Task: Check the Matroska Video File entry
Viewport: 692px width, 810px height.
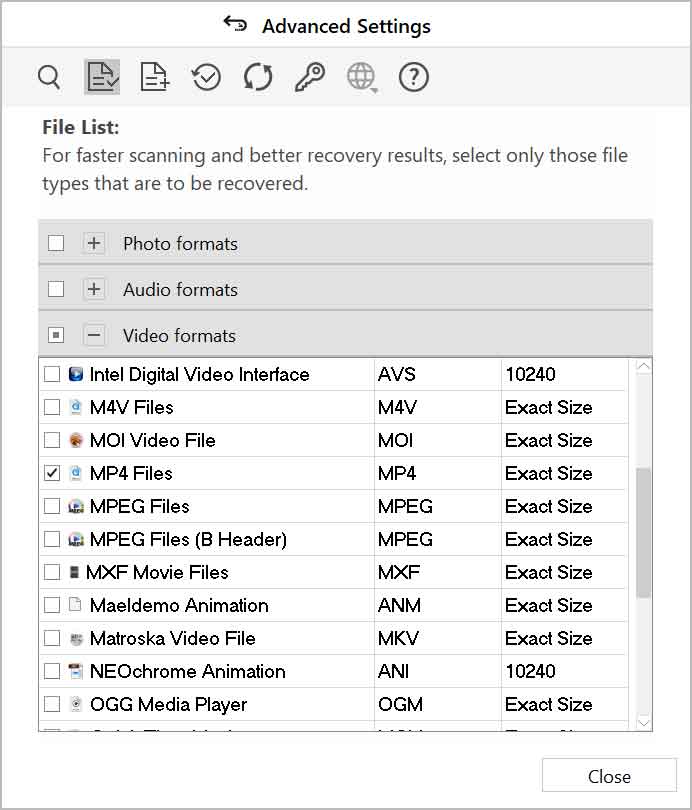Action: tap(51, 638)
